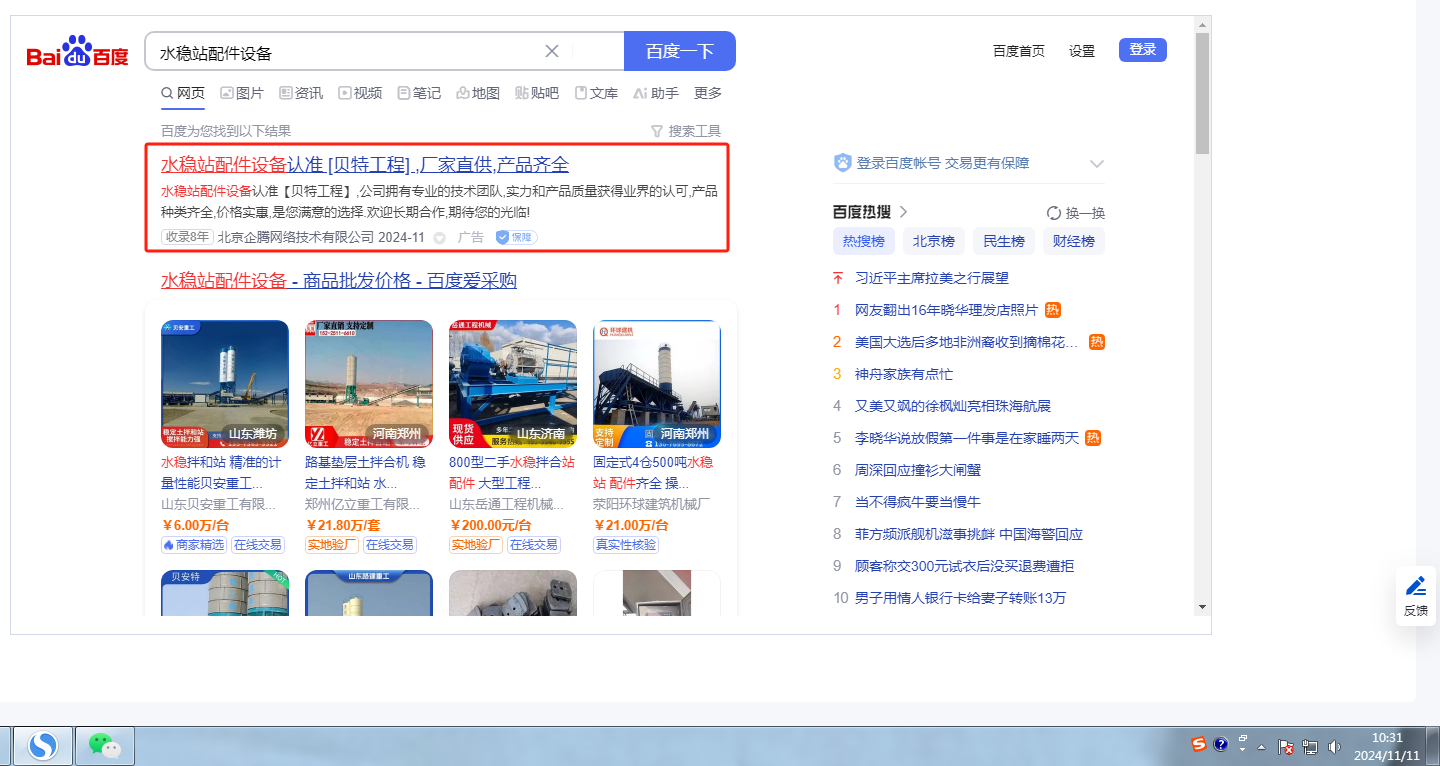This screenshot has width=1440, height=766.
Task: Switch to the 文库 search tab
Action: (x=596, y=93)
